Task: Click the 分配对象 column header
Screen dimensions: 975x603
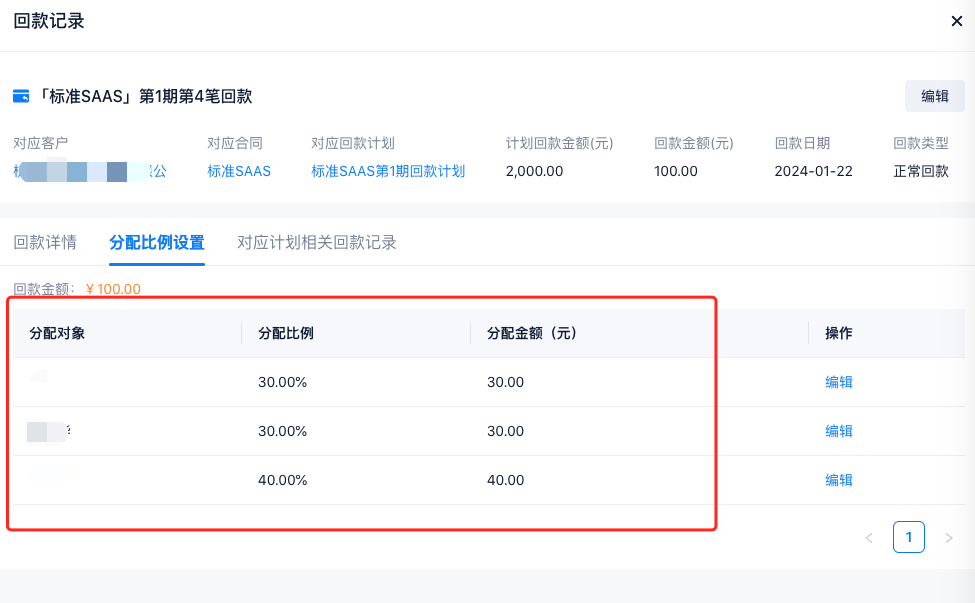Action: click(58, 333)
